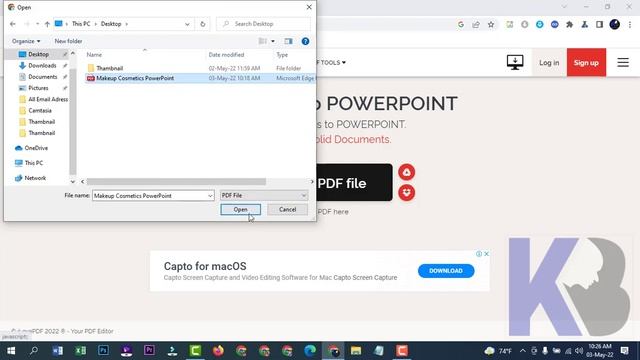Expand the File name history dropdown

pyautogui.click(x=210, y=196)
